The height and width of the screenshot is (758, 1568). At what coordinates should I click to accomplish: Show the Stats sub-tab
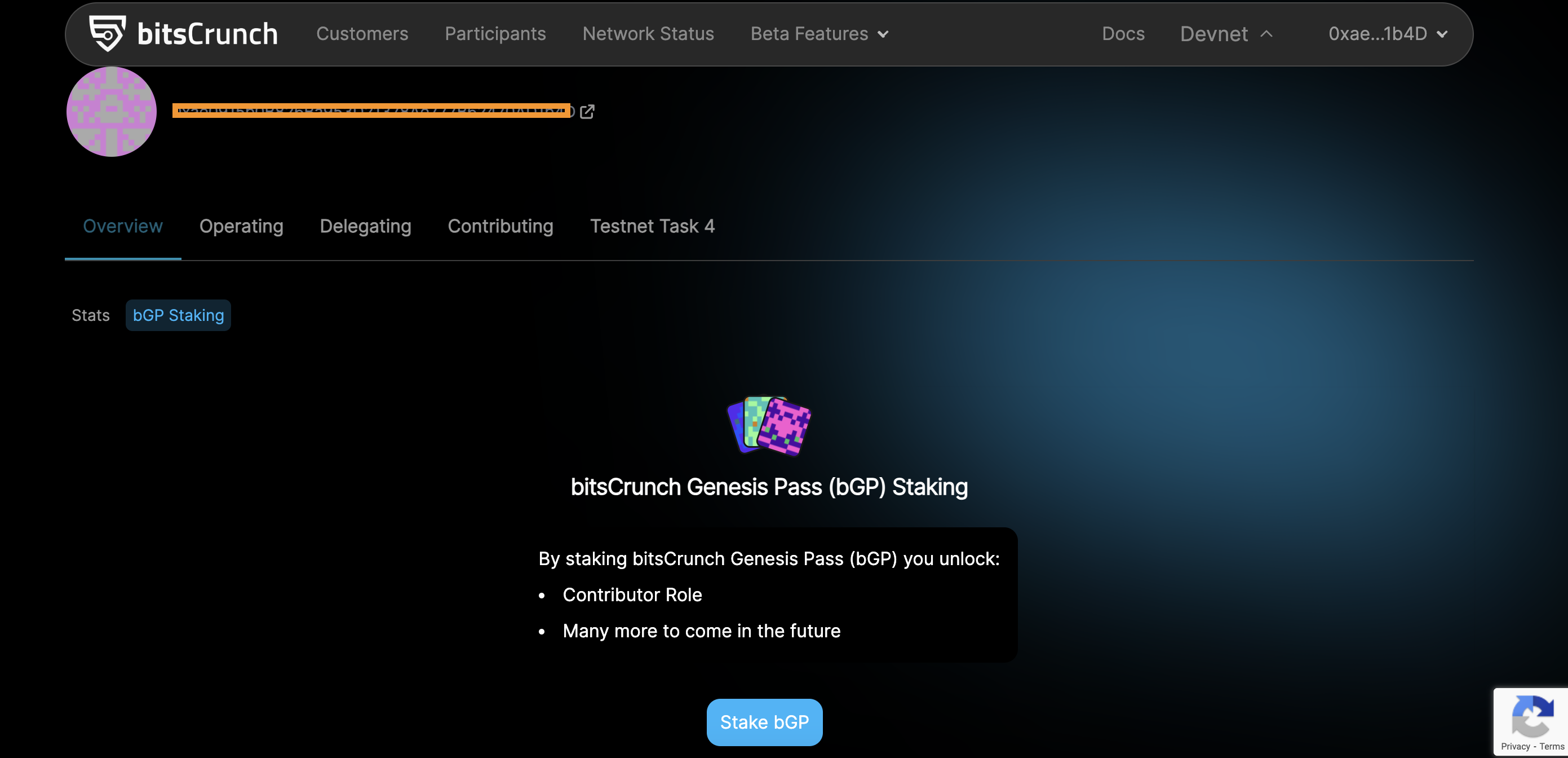(91, 315)
